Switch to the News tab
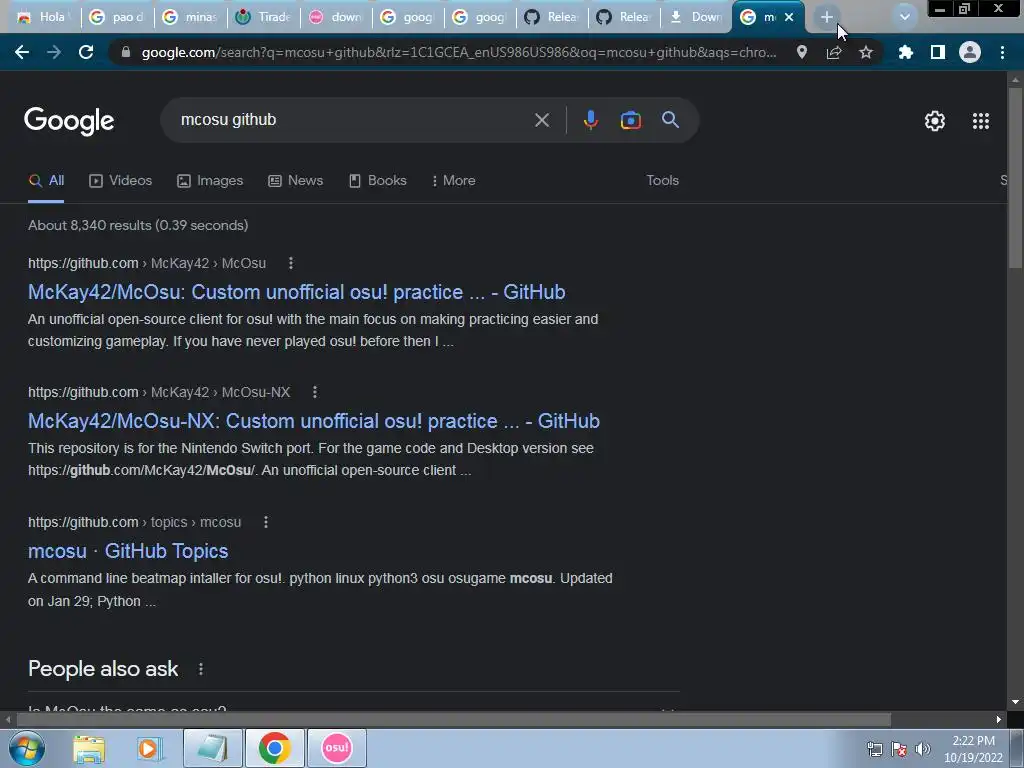1024x768 pixels. tap(296, 181)
